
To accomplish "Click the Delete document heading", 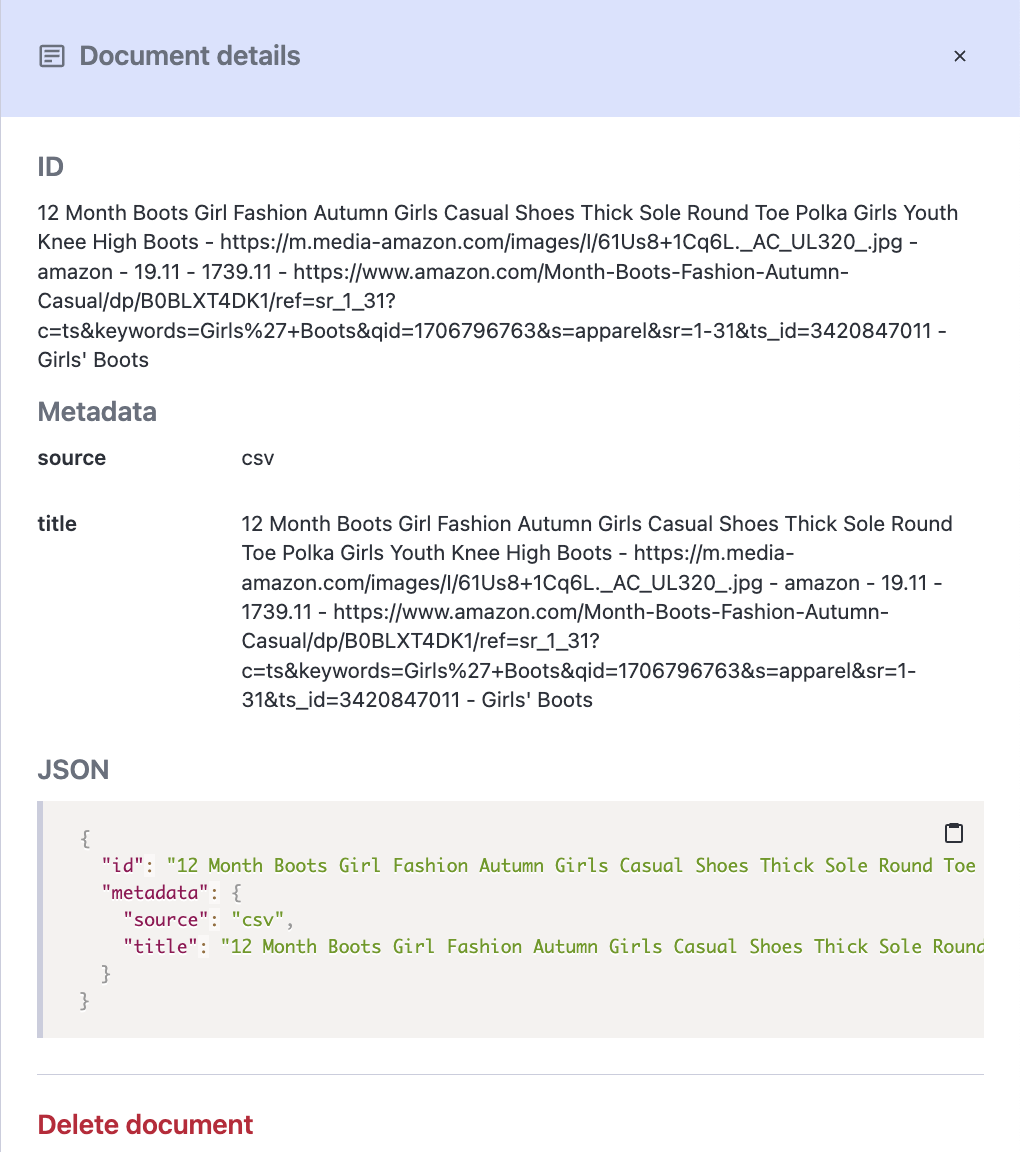I will 145,1124.
